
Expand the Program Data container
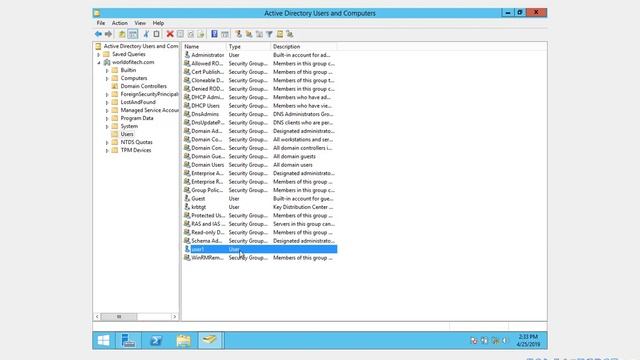point(107,118)
